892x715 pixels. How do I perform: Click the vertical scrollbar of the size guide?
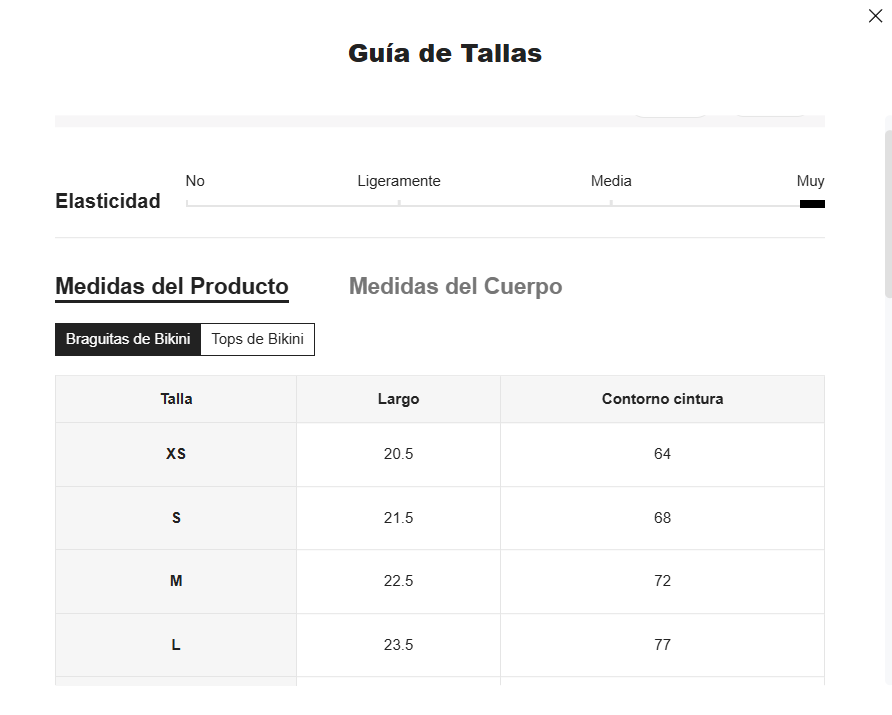click(x=888, y=210)
